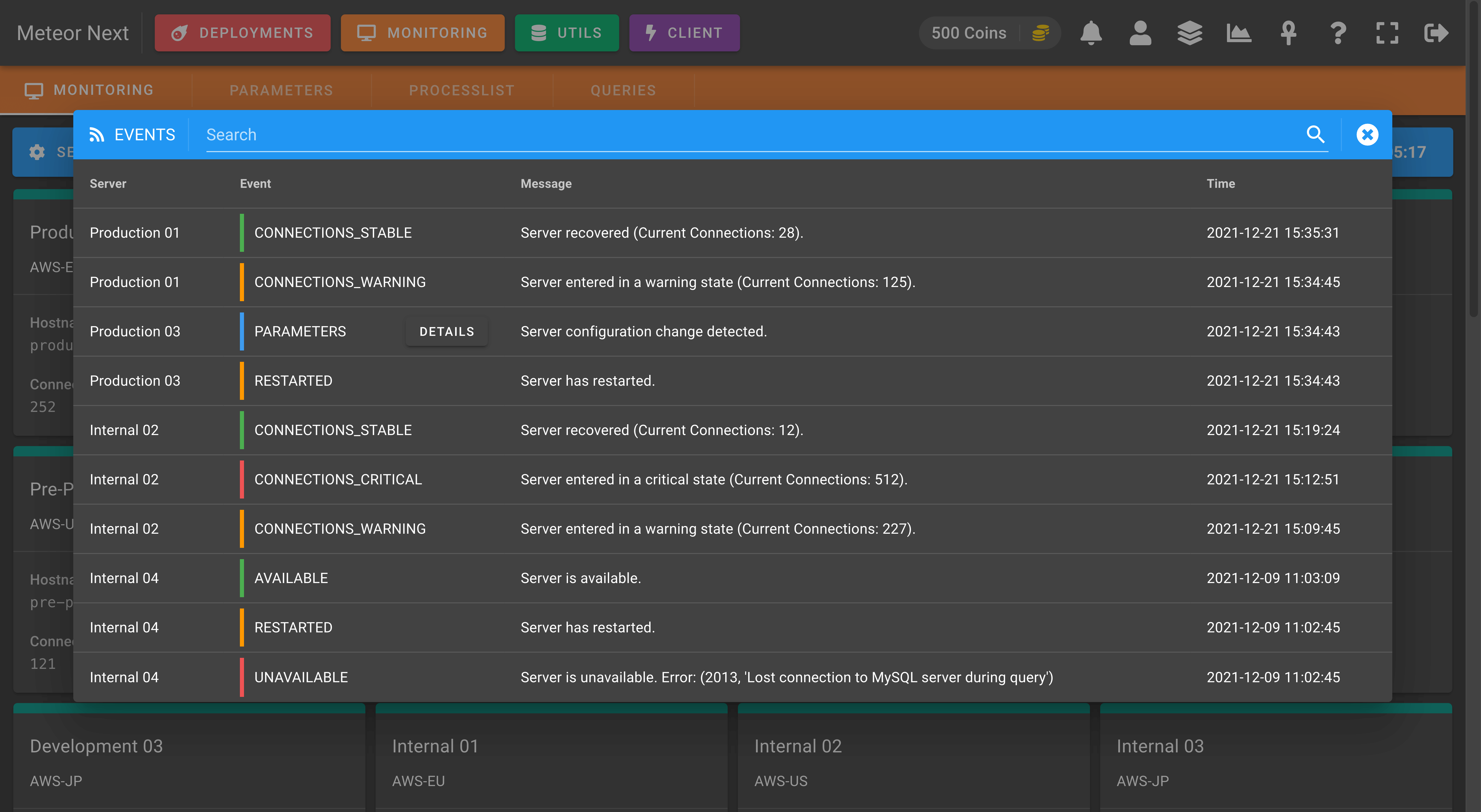
Task: Open the user profile icon
Action: (x=1140, y=33)
